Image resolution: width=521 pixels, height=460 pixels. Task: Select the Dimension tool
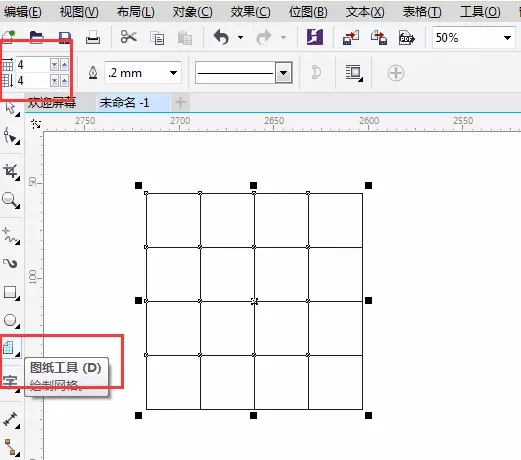tap(11, 419)
